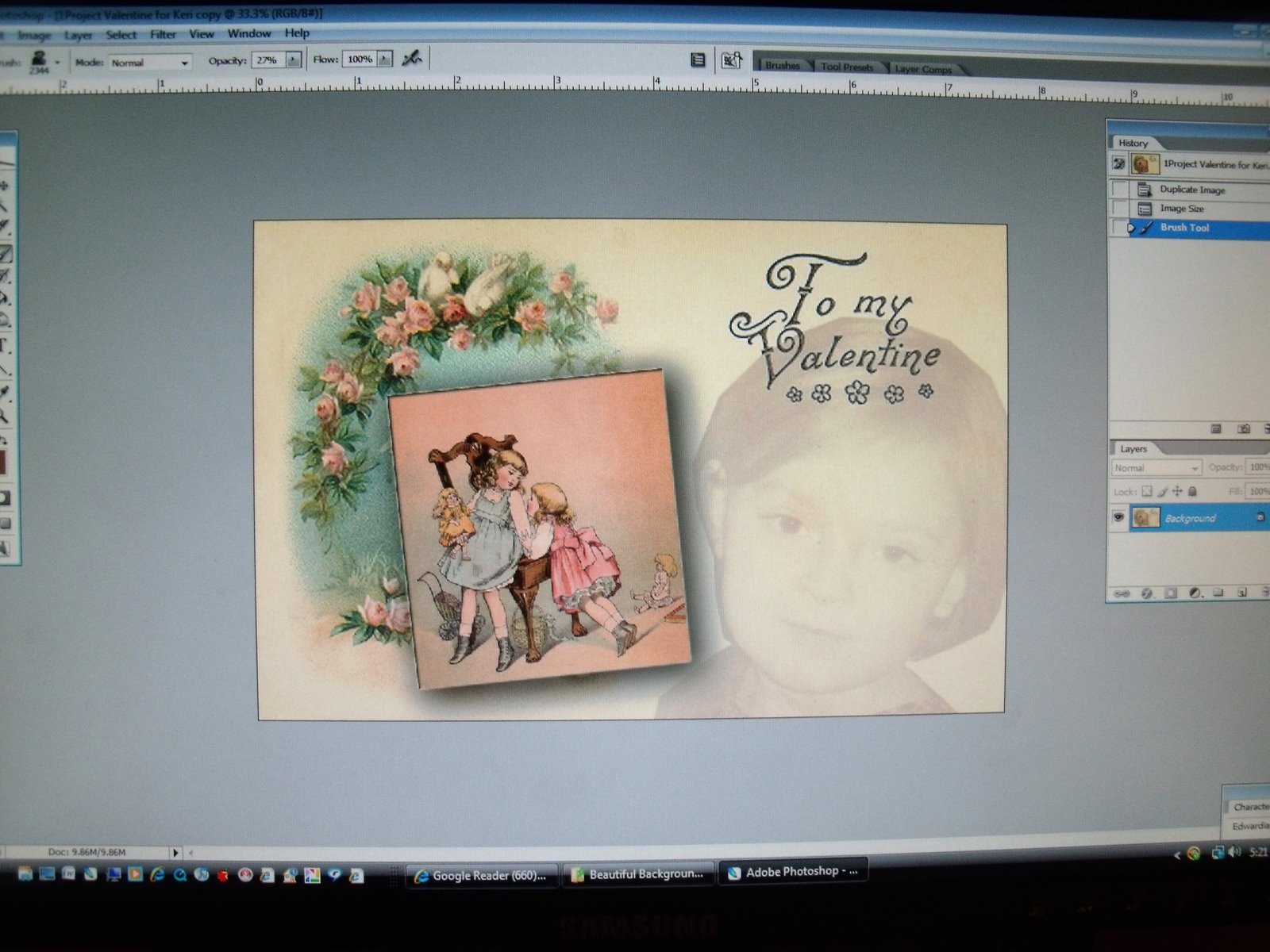Set history brush source for Image Size
This screenshot has width=1270, height=952.
point(1119,209)
